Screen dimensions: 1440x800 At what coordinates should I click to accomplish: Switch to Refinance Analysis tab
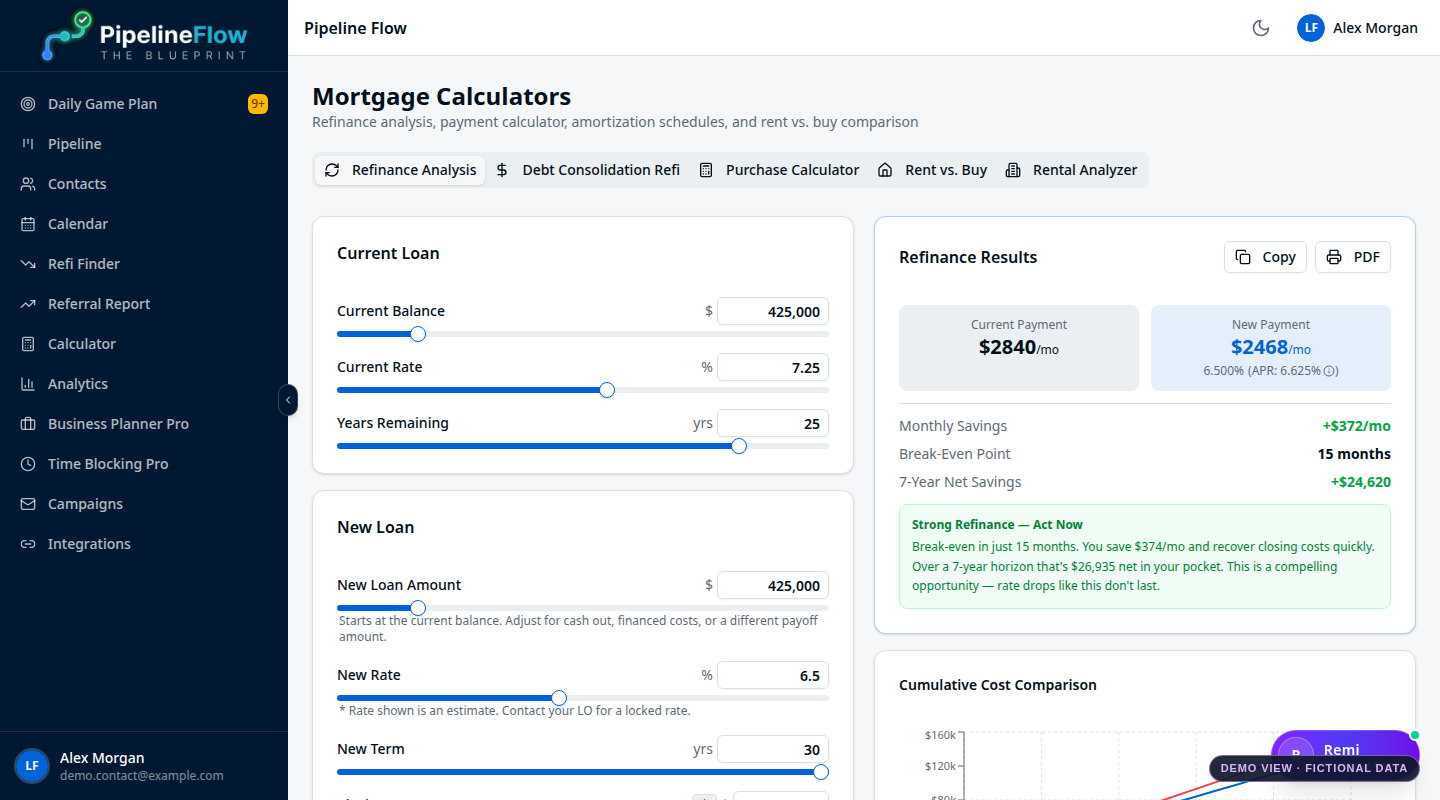pyautogui.click(x=401, y=170)
